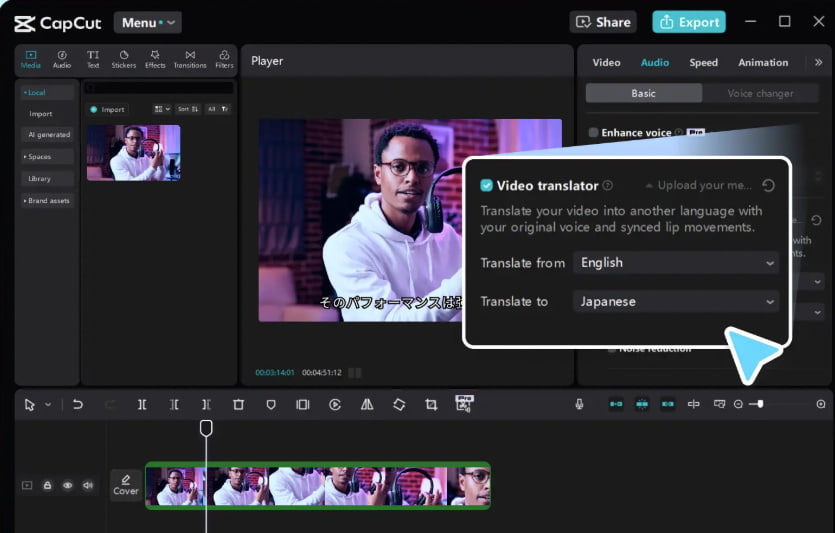Click the Crop tool icon
835x533 pixels.
coord(431,404)
